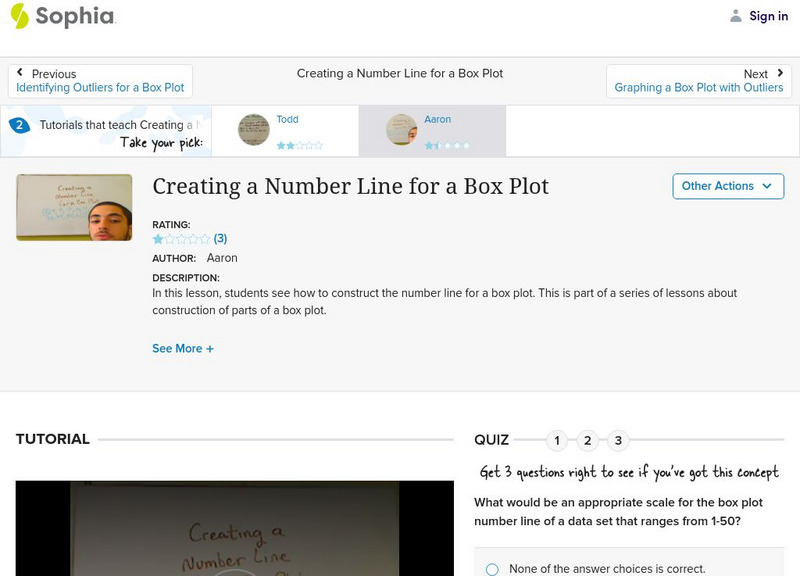Click Aaron's round avatar thumbnail
The width and height of the screenshot is (800, 576).
tap(402, 130)
